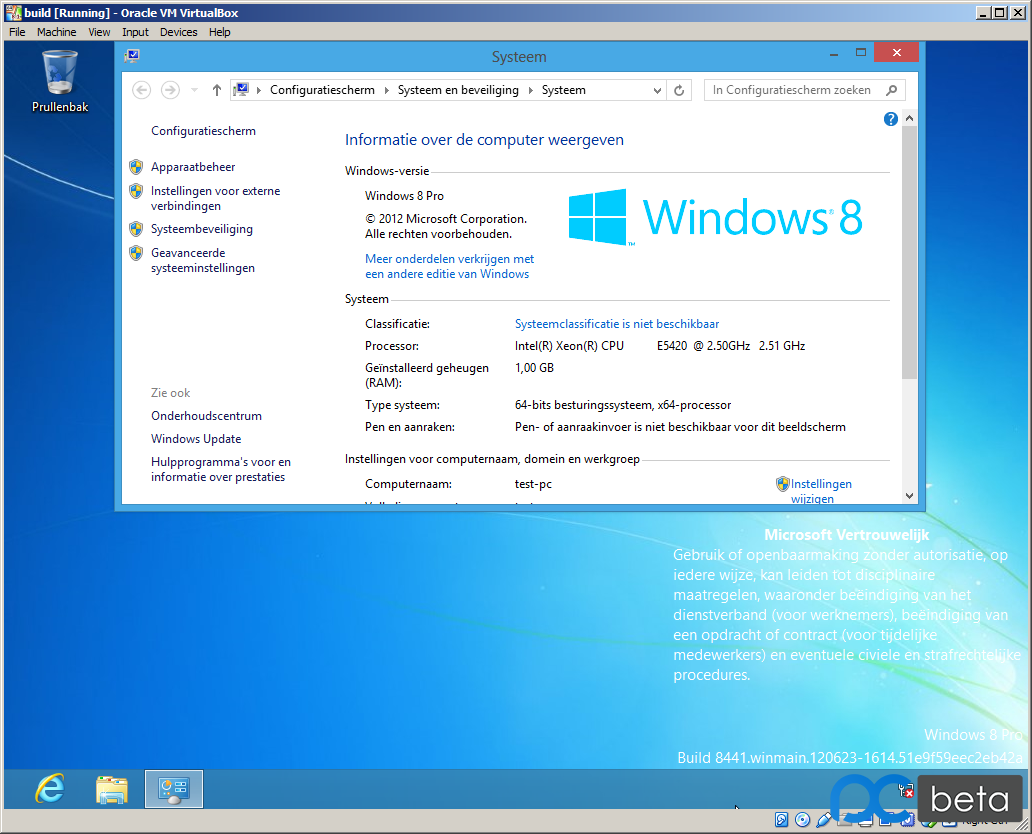This screenshot has height=834, width=1032.
Task: Open Apparaatbeheer link
Action: pyautogui.click(x=193, y=167)
